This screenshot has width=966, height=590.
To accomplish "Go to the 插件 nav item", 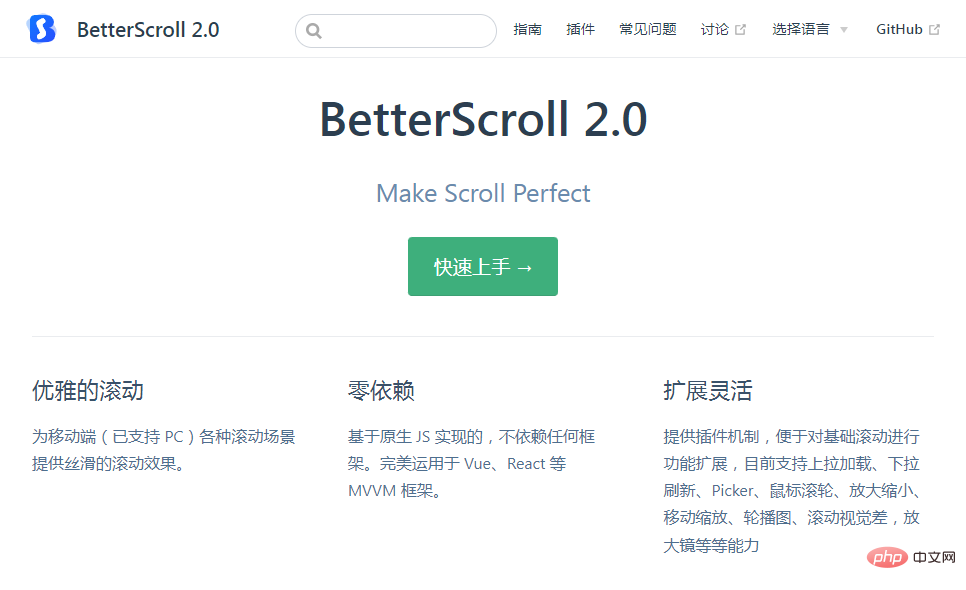I will 580,30.
